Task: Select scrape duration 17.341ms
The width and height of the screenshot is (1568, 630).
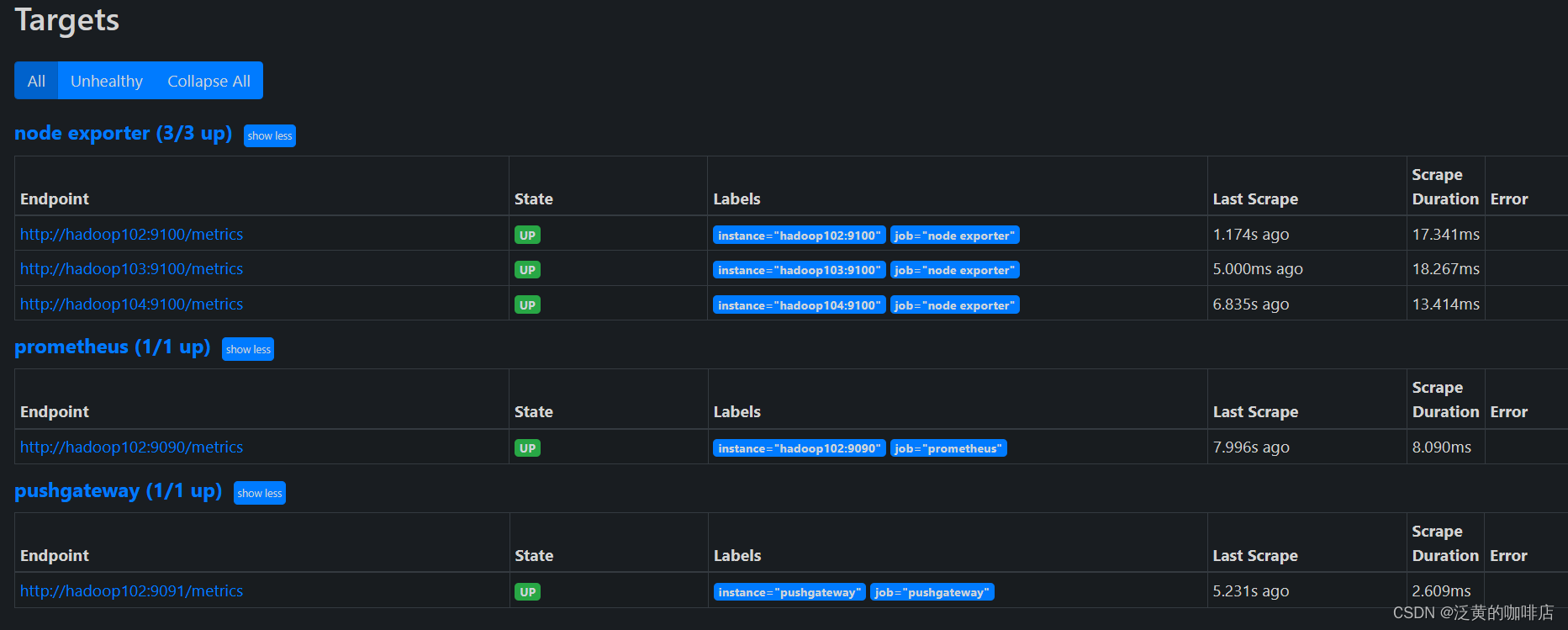Action: (x=1446, y=235)
